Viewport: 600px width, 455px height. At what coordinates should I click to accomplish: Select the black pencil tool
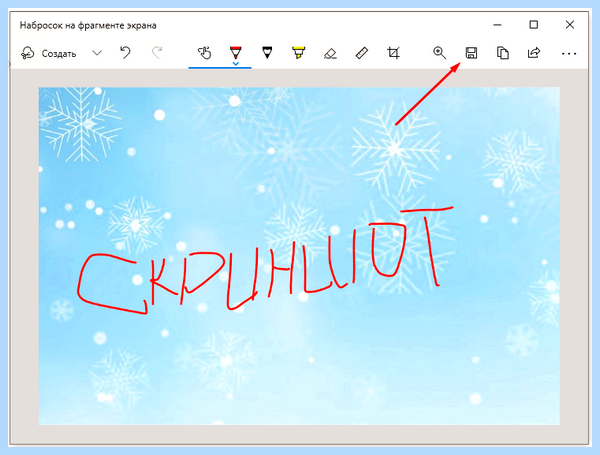[267, 53]
